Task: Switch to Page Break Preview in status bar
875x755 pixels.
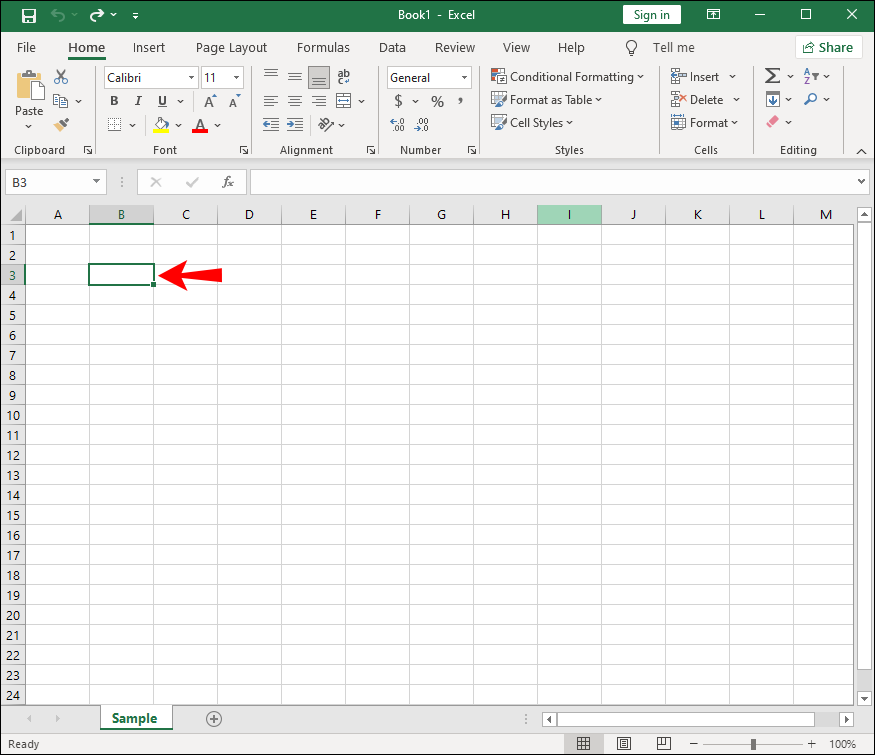Action: coord(664,744)
